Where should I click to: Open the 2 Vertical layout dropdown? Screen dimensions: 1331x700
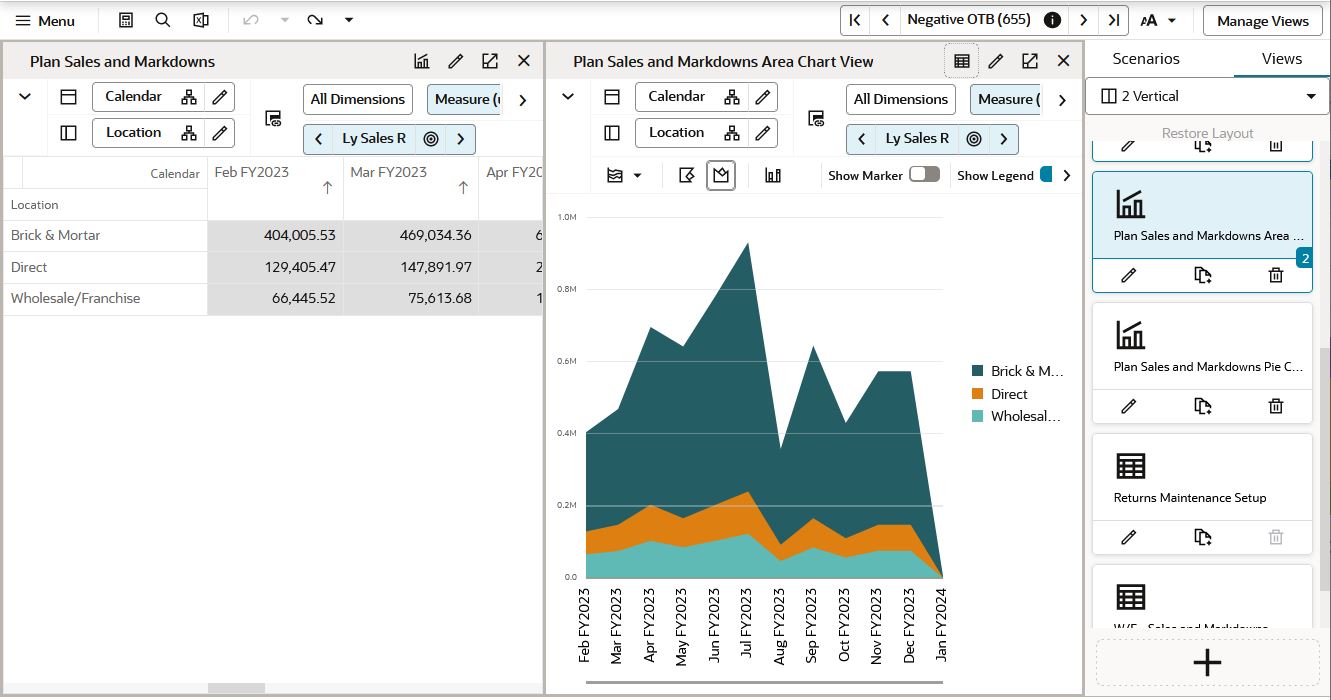[1207, 96]
